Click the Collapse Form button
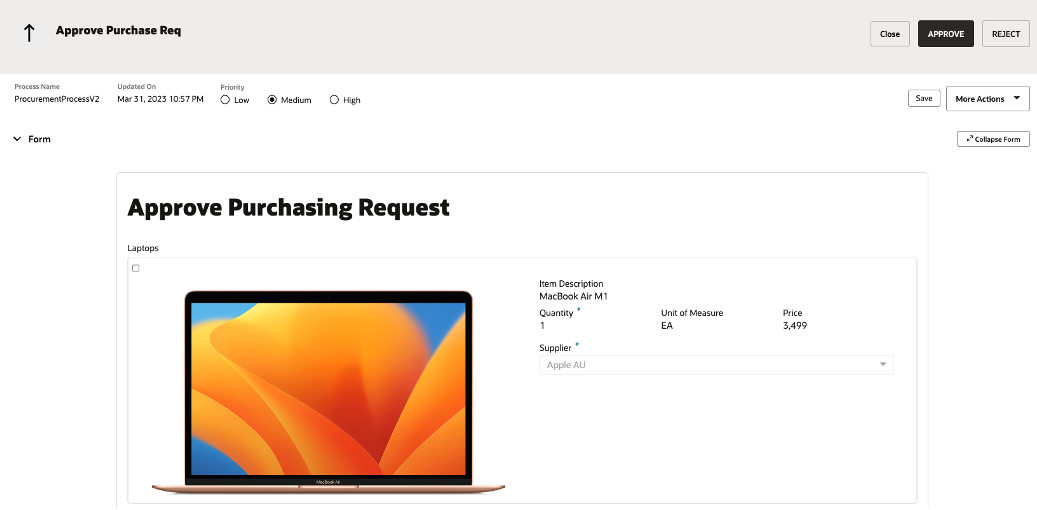 click(x=993, y=139)
